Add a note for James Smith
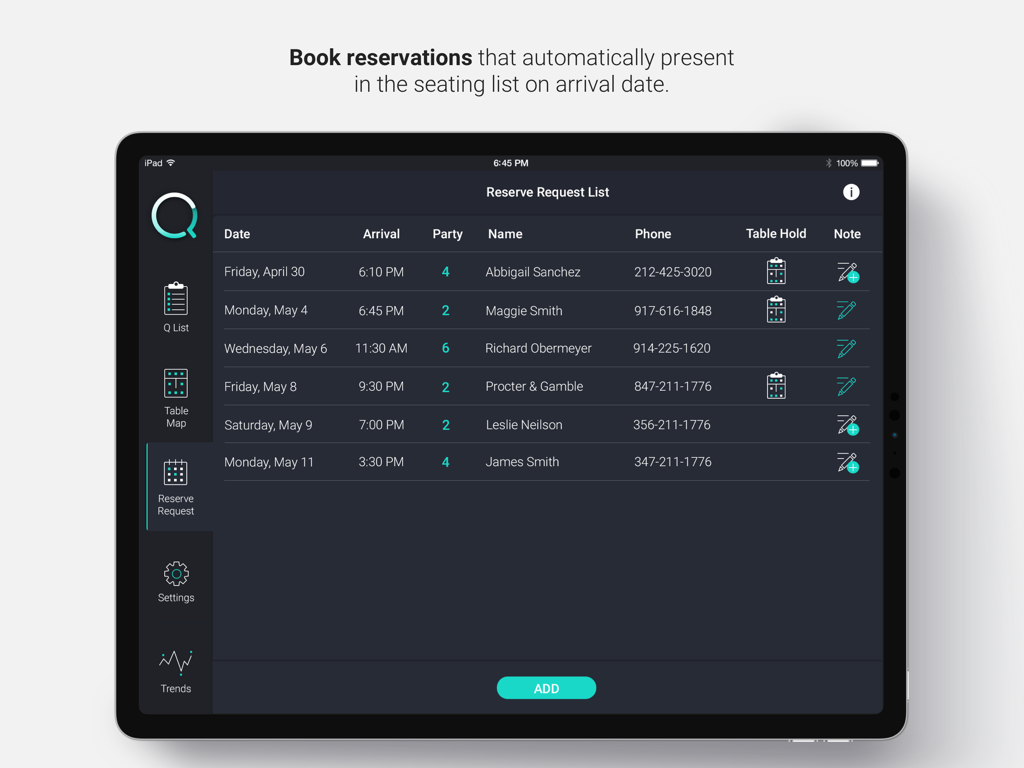 point(847,462)
